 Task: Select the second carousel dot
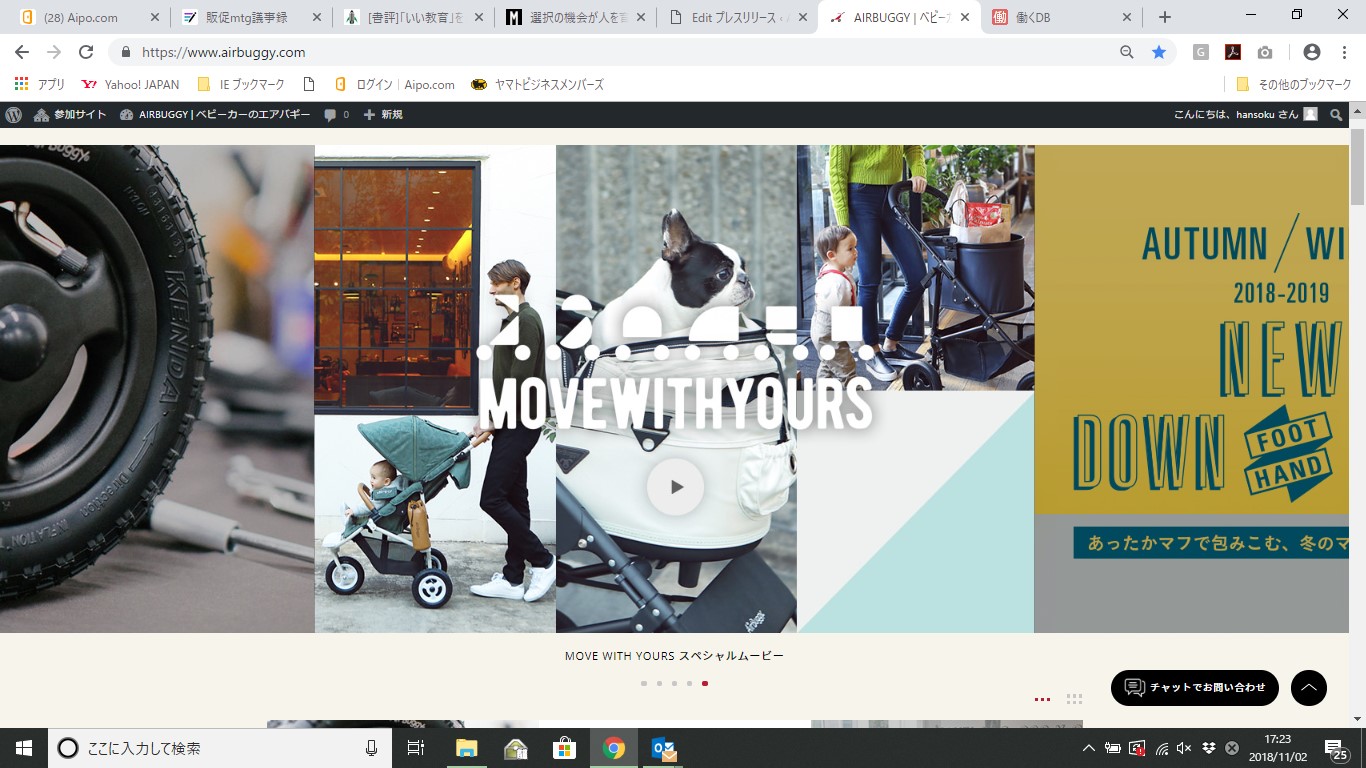[x=659, y=684]
